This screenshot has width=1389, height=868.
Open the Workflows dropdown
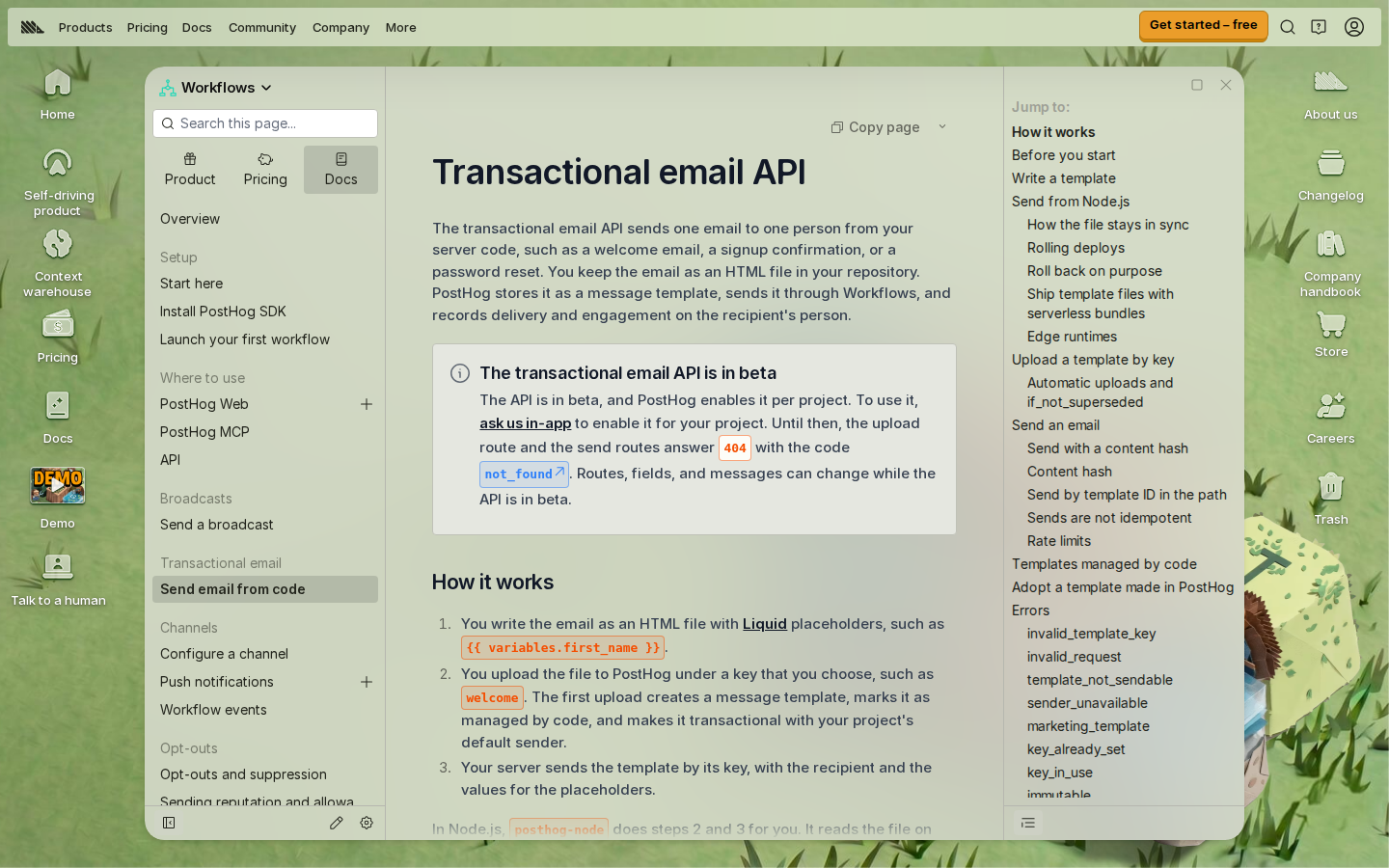(x=216, y=88)
